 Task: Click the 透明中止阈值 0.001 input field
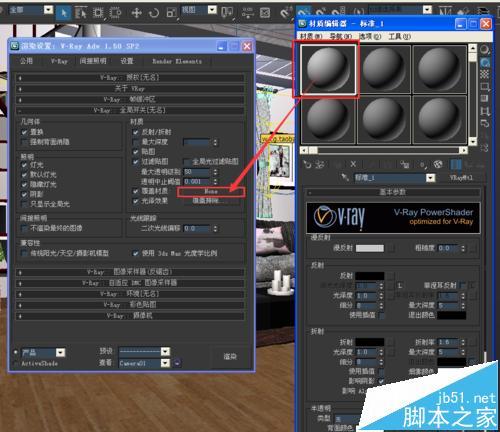(x=197, y=182)
